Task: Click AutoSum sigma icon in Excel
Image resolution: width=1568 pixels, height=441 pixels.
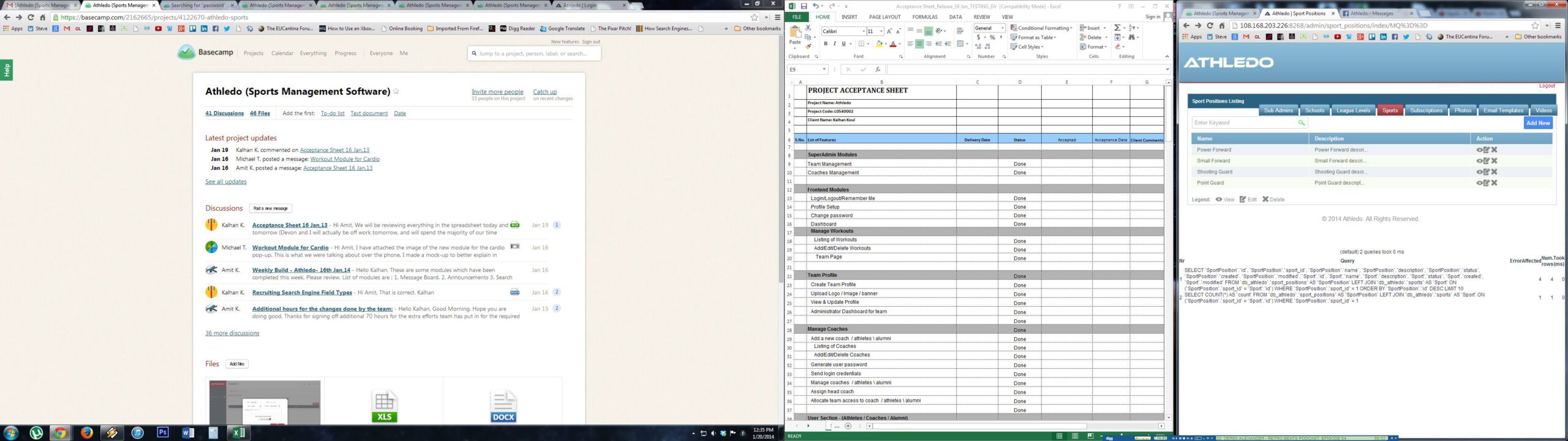Action: pyautogui.click(x=1117, y=28)
